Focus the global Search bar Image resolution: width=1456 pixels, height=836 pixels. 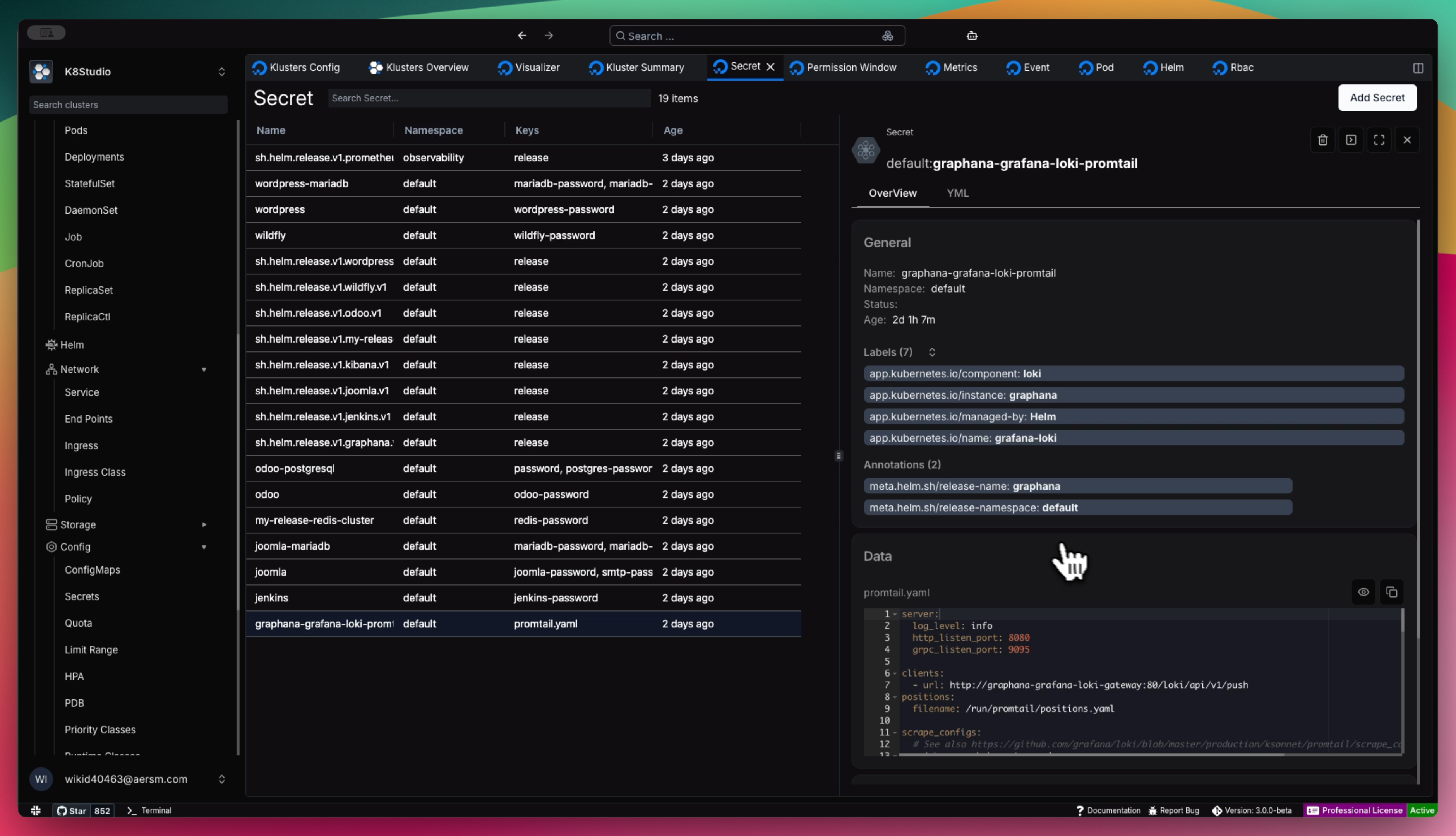pyautogui.click(x=757, y=36)
